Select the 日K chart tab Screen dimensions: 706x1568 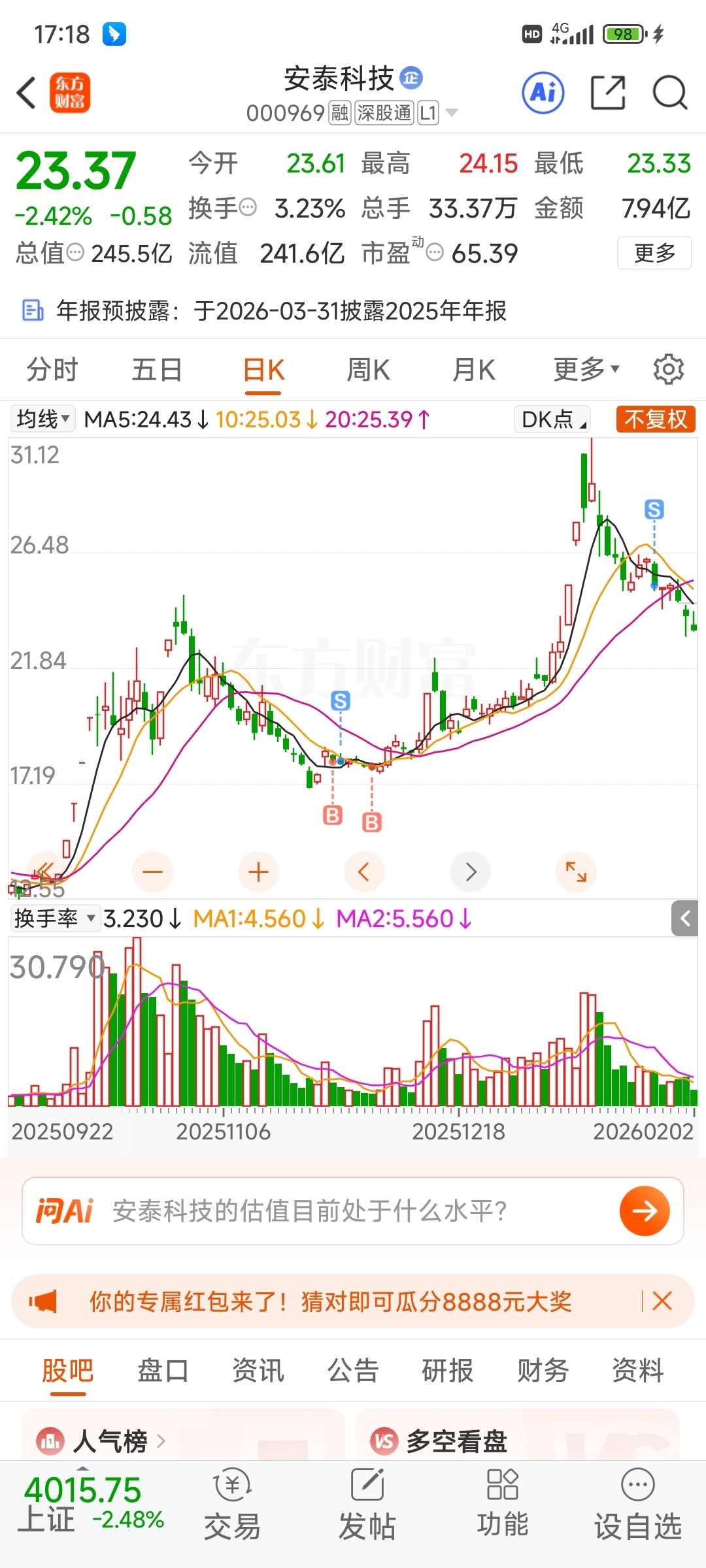click(263, 370)
